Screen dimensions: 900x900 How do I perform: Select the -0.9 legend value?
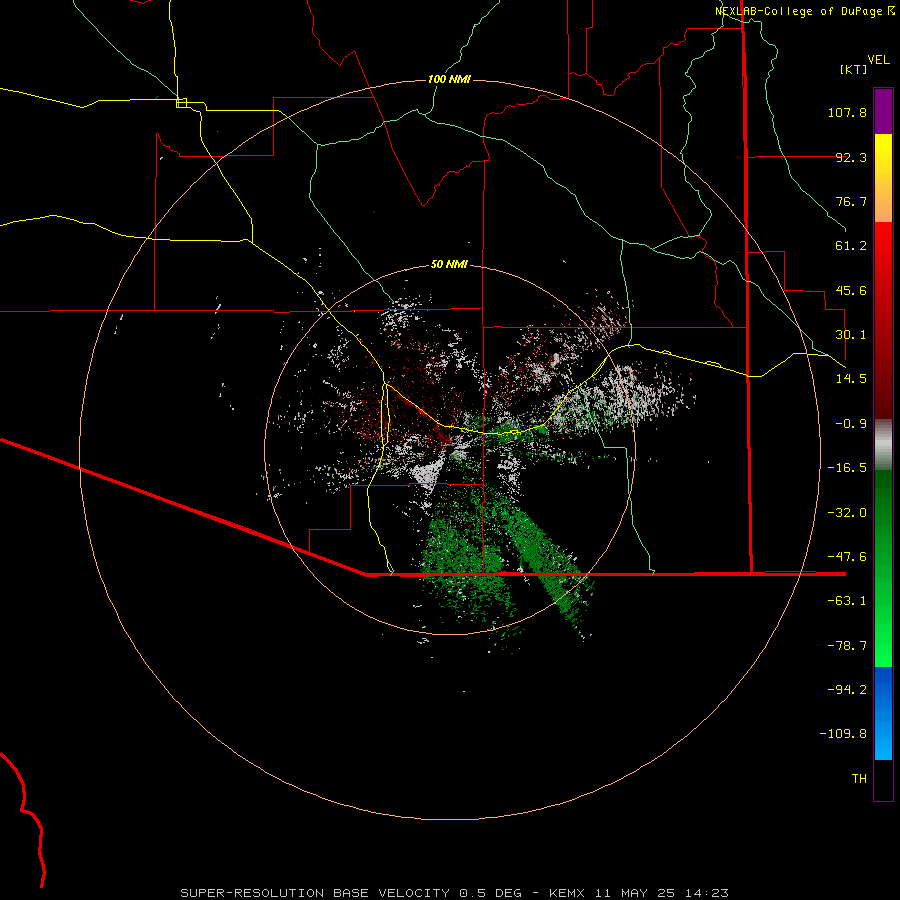pos(851,424)
